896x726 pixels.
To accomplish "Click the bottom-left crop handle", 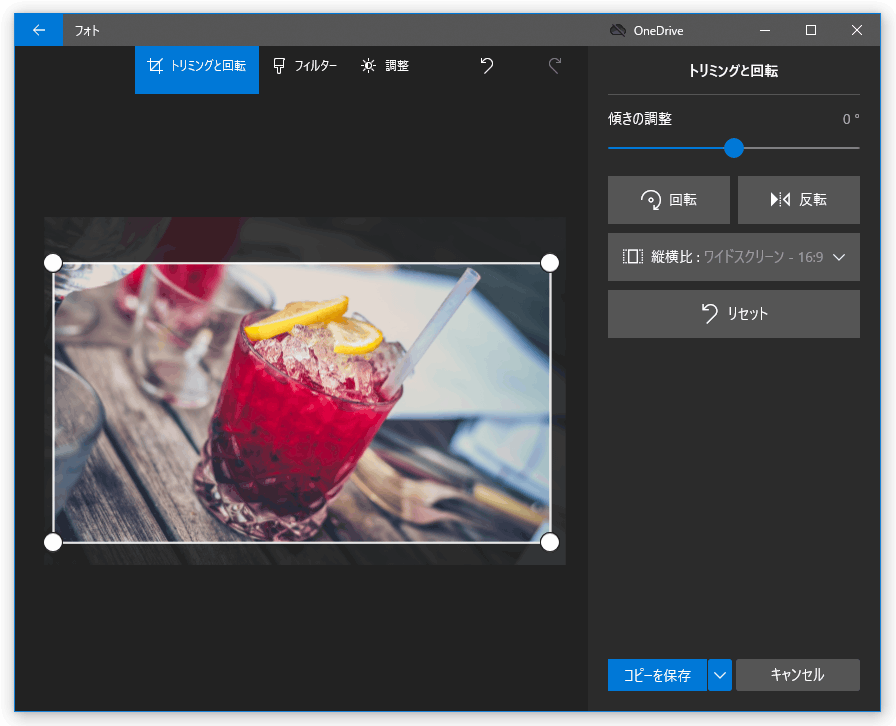I will pyautogui.click(x=53, y=542).
